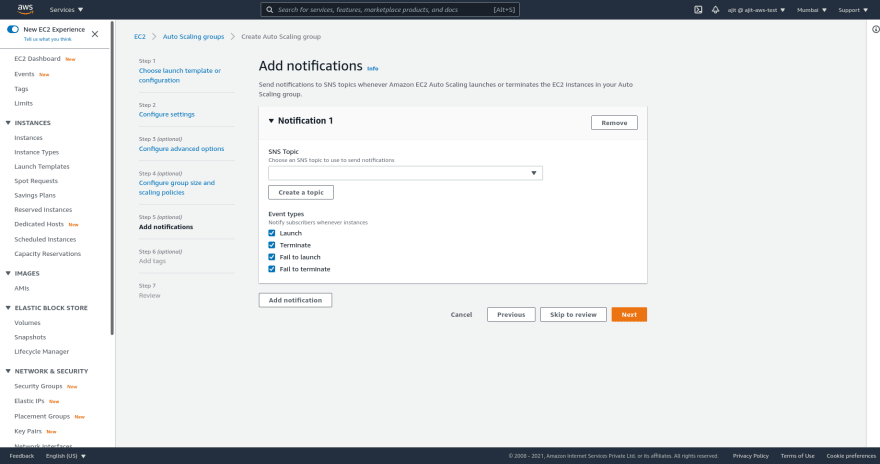Open Auto Scaling groups breadcrumb link
This screenshot has height=464, width=880.
193,36
